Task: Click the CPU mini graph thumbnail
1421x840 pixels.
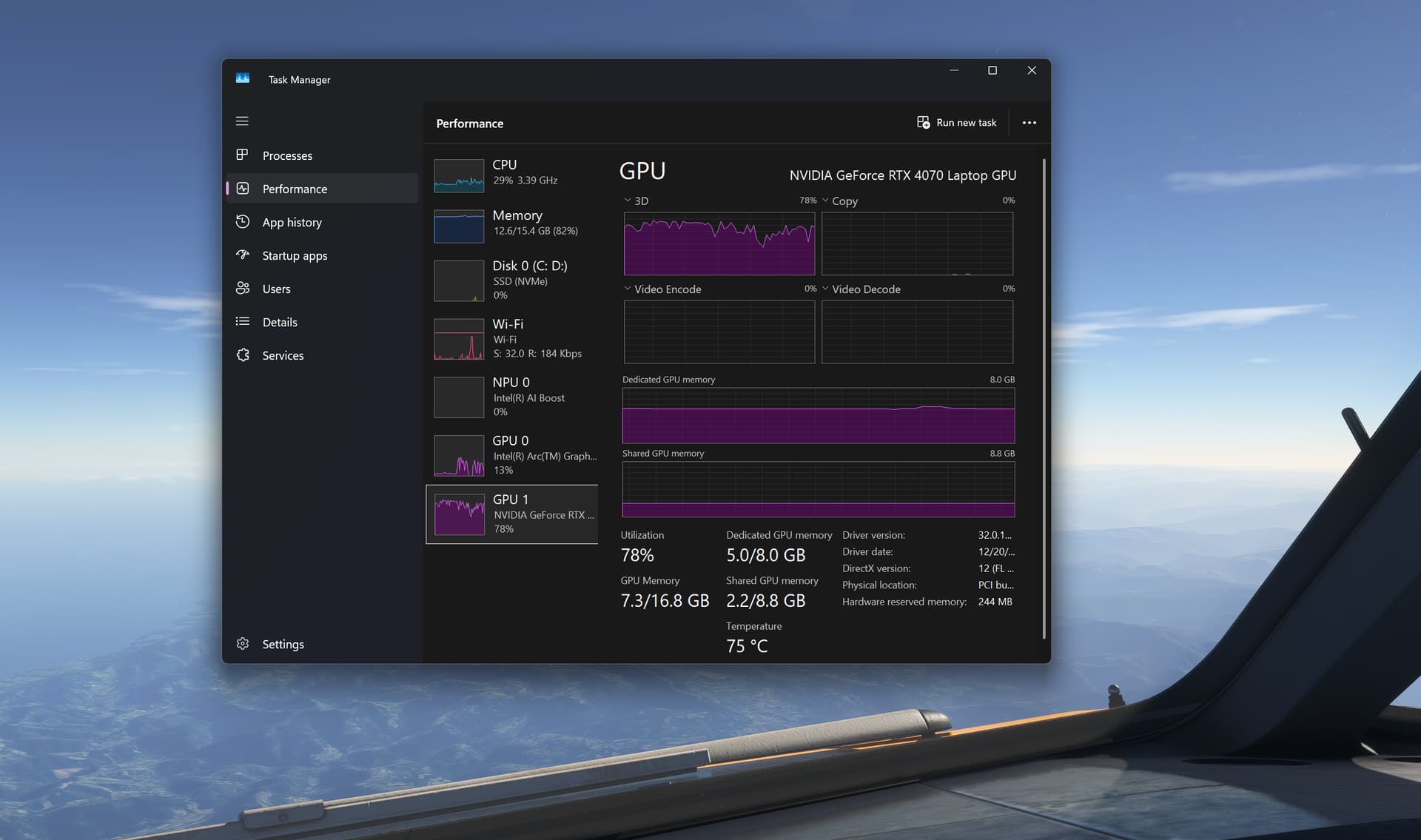Action: 459,175
